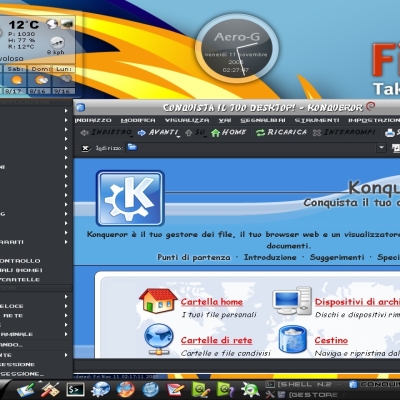Click the Dom forecast day in weather widget
The image size is (400, 400).
(x=40, y=79)
